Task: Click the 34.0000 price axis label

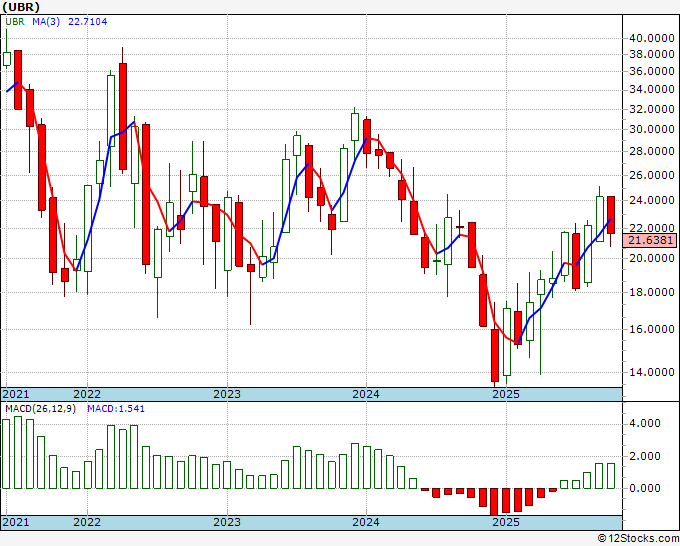Action: pos(652,90)
